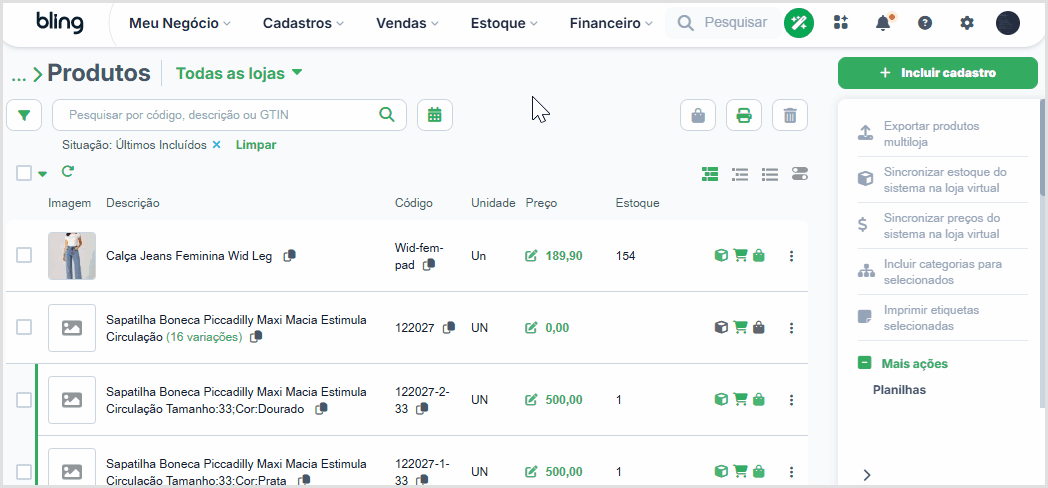This screenshot has width=1048, height=488.
Task: Tick the select-all products checkbox
Action: 24,173
